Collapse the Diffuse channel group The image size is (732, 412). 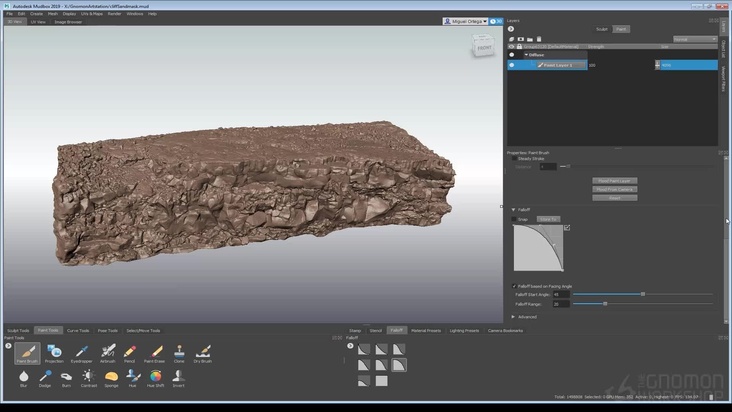pyautogui.click(x=526, y=54)
